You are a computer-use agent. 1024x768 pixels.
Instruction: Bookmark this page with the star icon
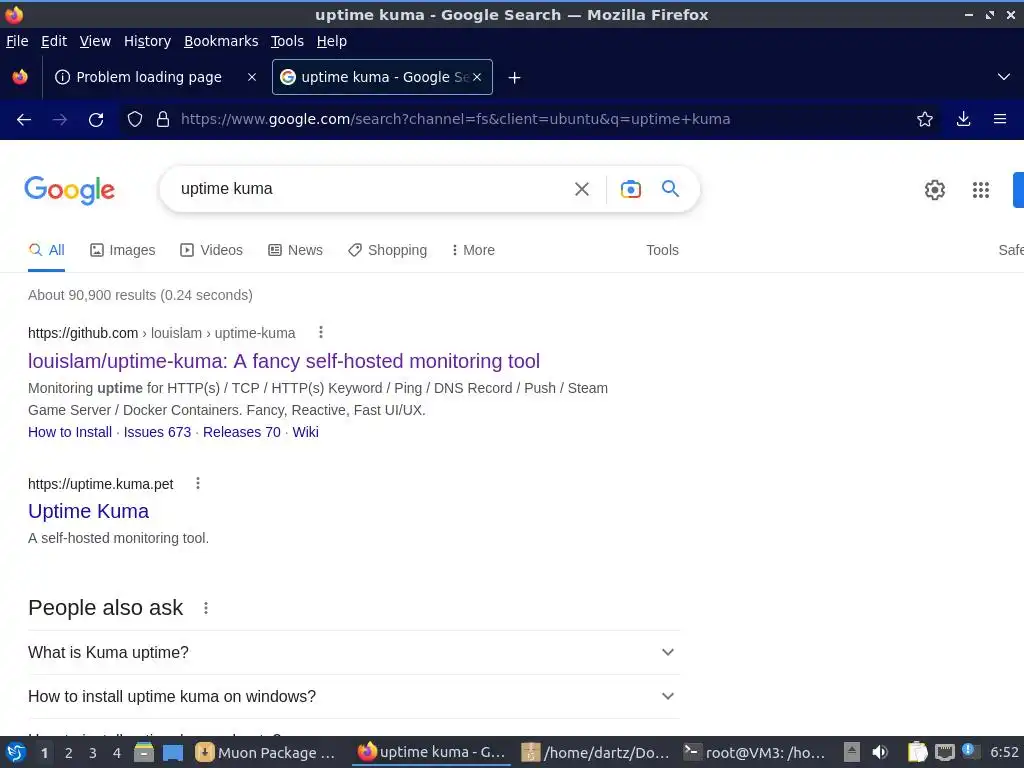click(x=925, y=120)
